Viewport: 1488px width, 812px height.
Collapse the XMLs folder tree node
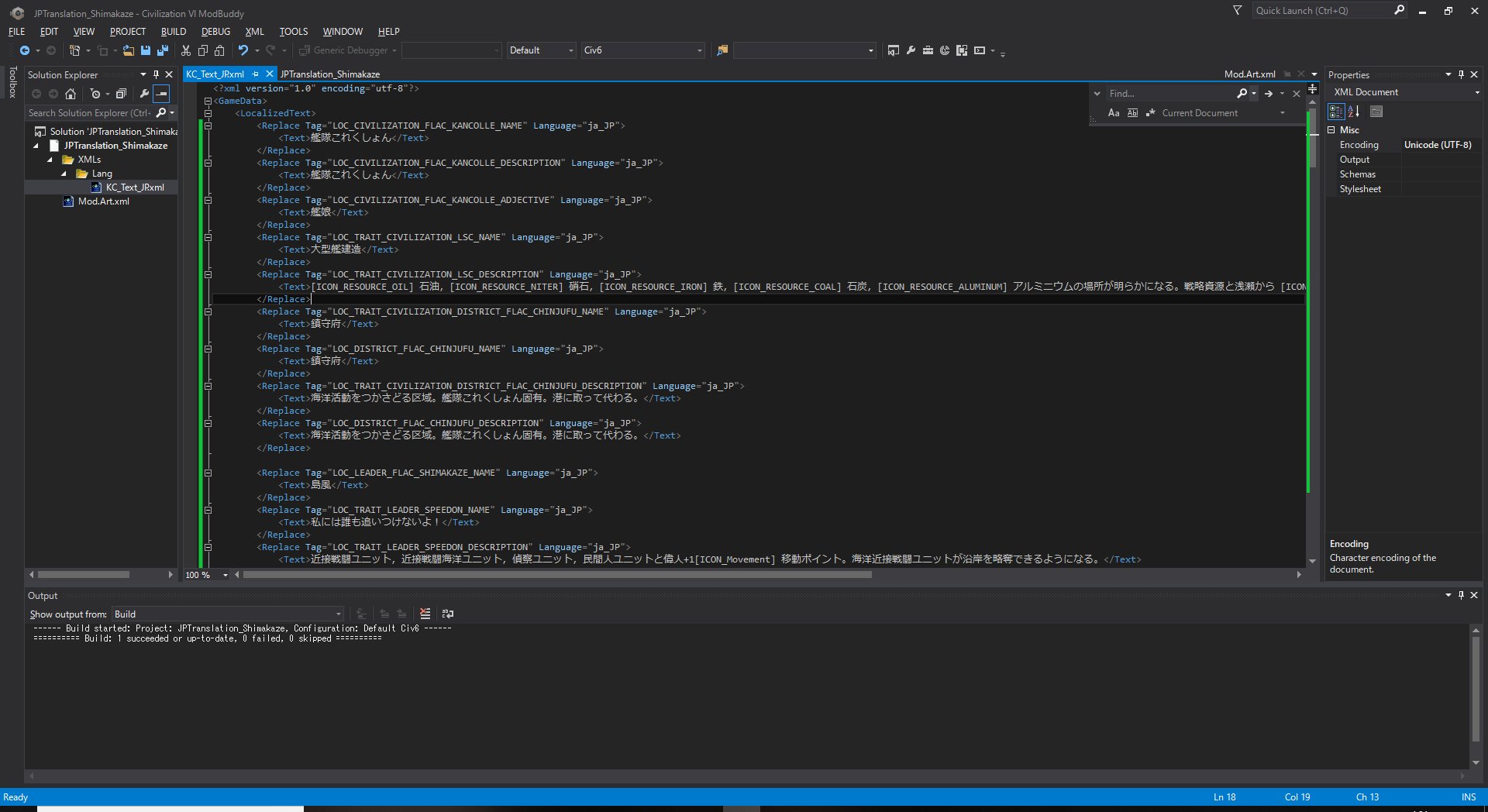(50, 160)
